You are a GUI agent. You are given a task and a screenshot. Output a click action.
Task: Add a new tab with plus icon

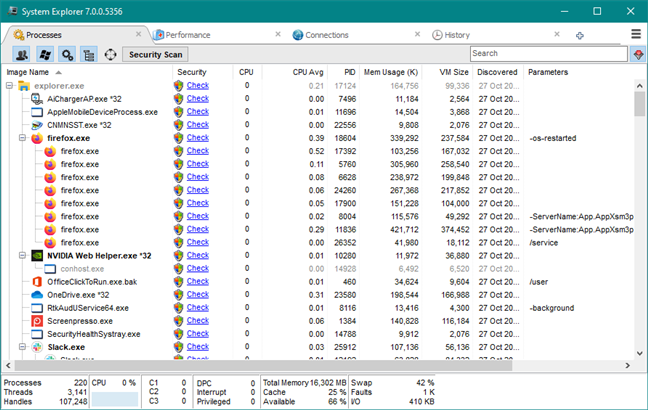580,36
